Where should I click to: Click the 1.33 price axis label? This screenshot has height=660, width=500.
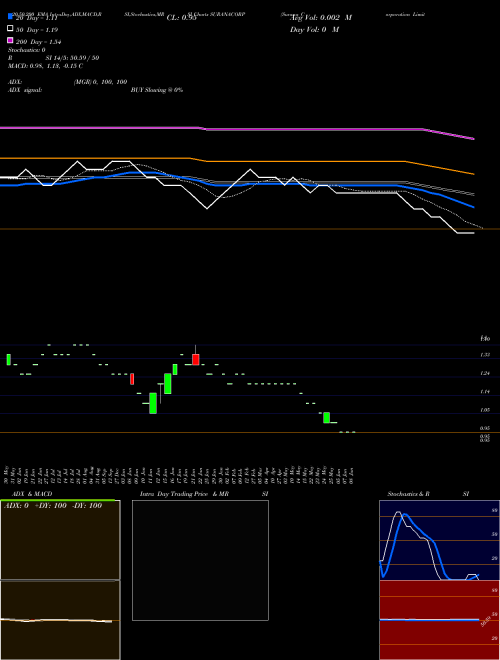click(x=485, y=355)
